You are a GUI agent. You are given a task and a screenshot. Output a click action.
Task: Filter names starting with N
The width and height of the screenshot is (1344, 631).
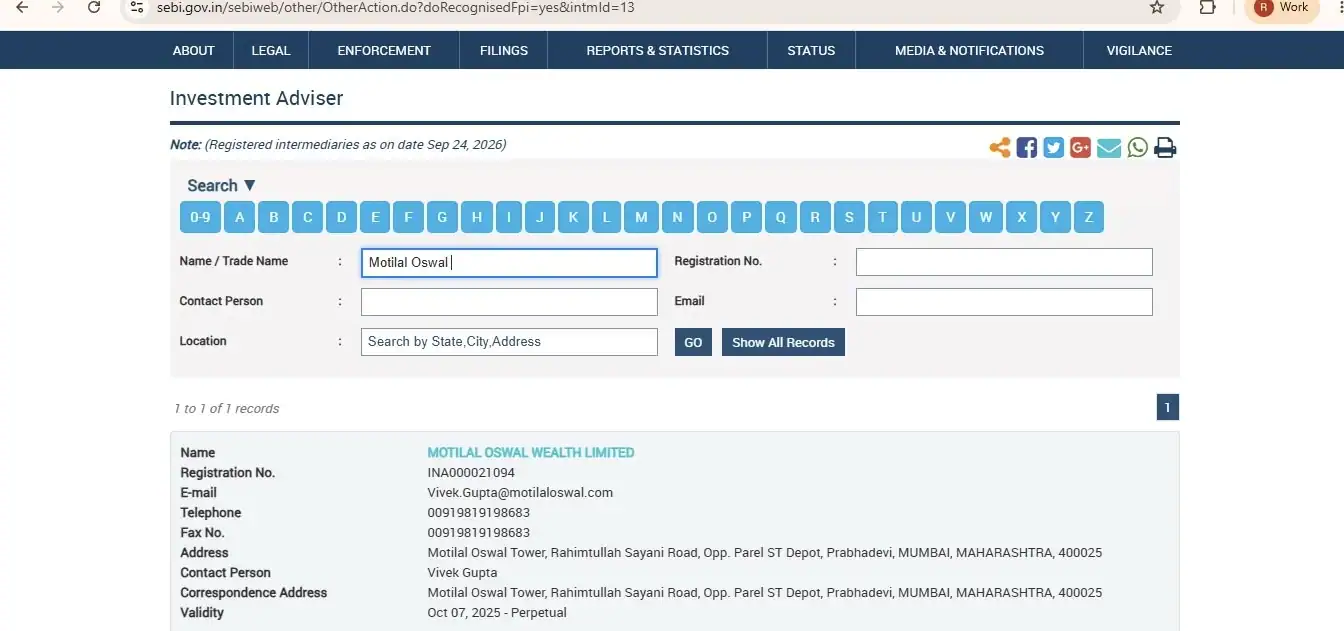pyautogui.click(x=677, y=217)
